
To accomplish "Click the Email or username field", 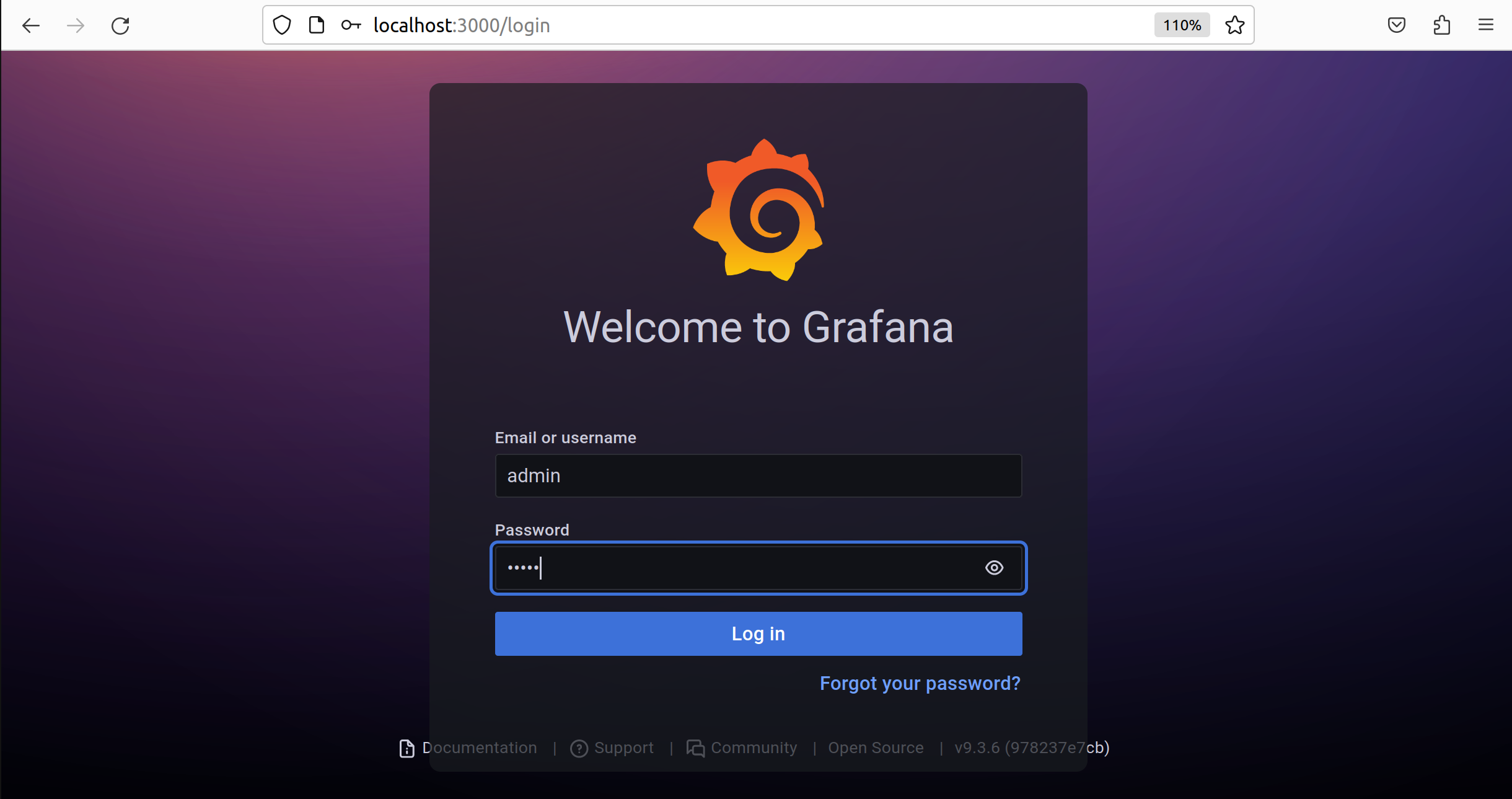I will click(x=757, y=475).
